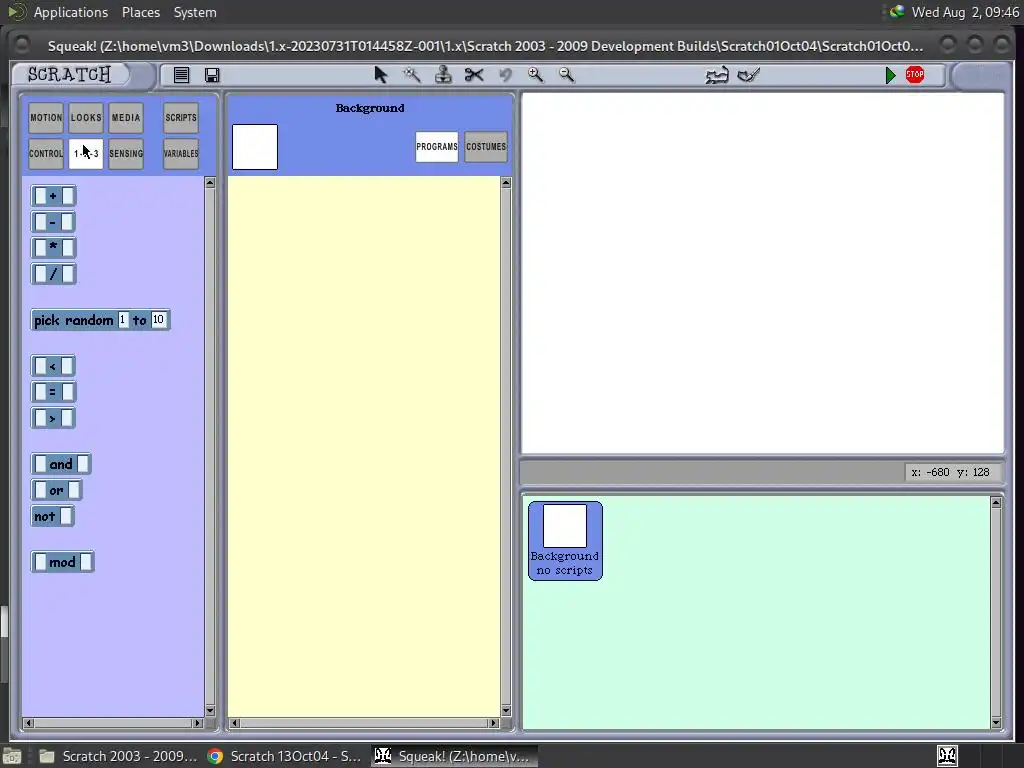The image size is (1024, 768).
Task: Open the project list icon in toolbar
Action: point(182,75)
